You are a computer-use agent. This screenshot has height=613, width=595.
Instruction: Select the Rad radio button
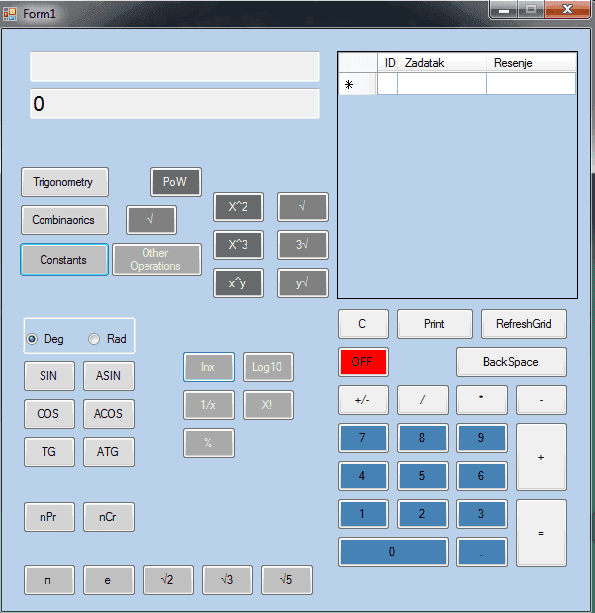(94, 339)
